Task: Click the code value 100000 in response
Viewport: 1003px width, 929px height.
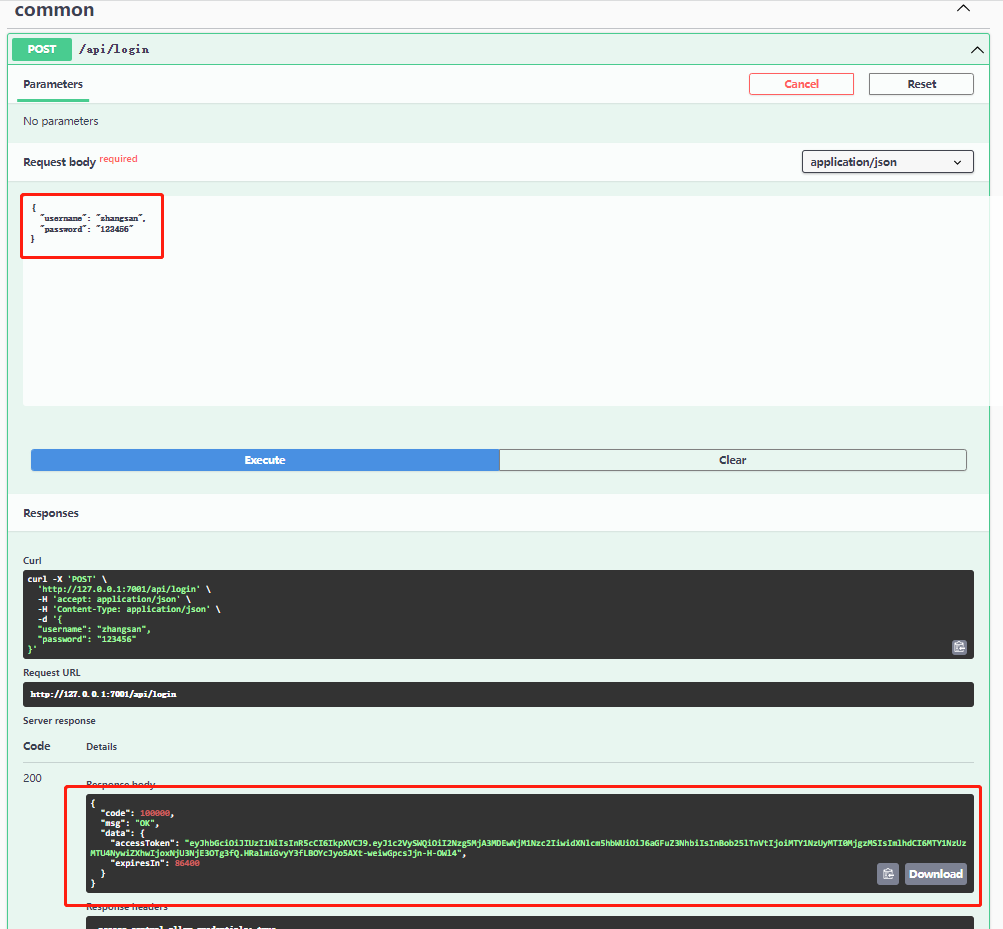Action: [x=155, y=813]
